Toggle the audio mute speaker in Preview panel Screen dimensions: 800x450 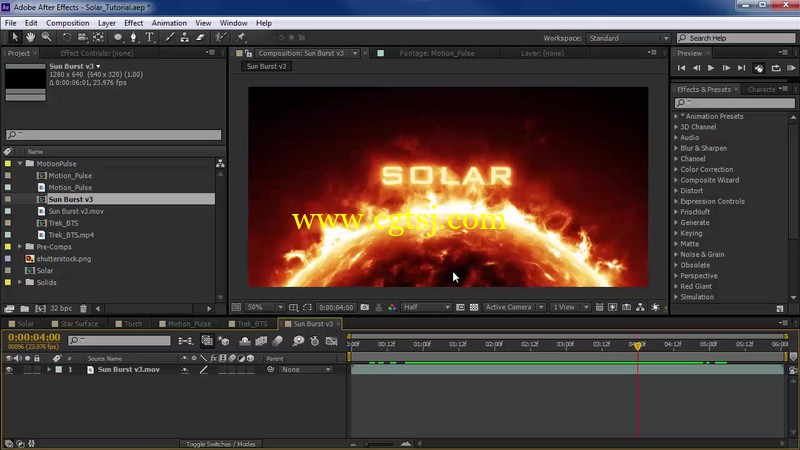coord(759,68)
